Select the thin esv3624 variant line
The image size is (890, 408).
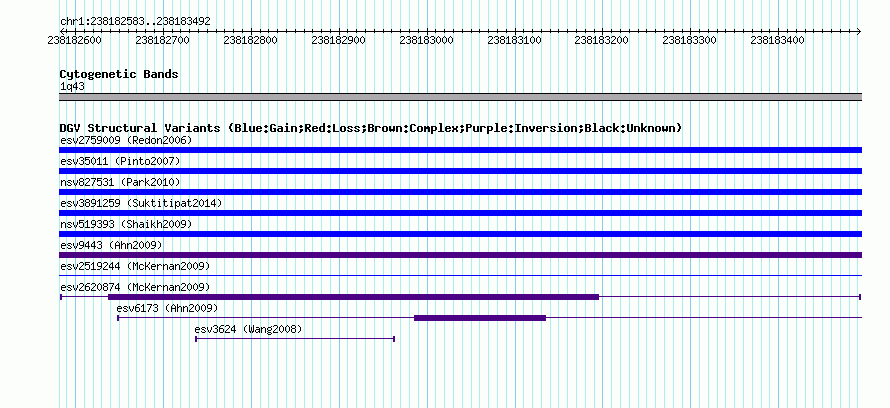[x=295, y=339]
